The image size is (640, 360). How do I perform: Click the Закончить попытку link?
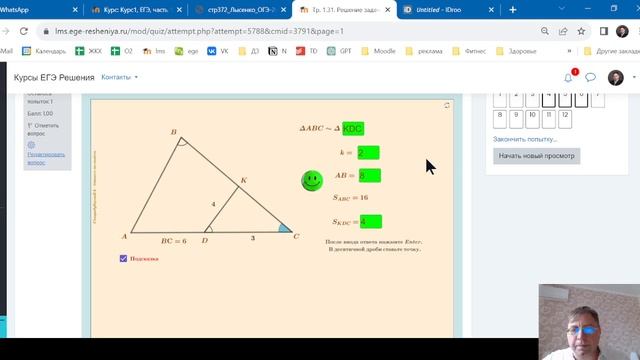525,139
